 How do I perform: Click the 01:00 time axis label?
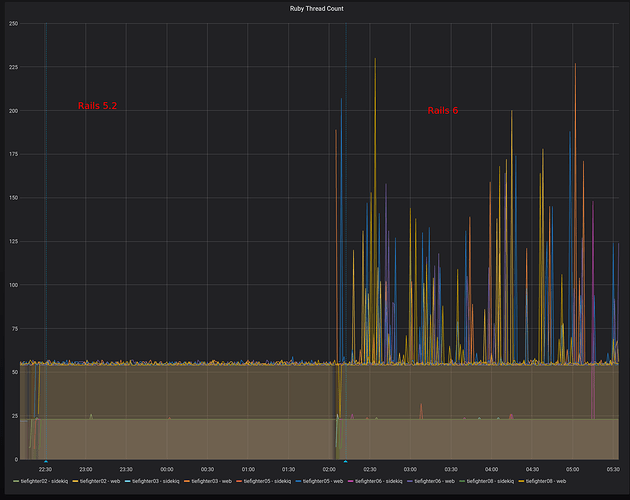pyautogui.click(x=248, y=469)
